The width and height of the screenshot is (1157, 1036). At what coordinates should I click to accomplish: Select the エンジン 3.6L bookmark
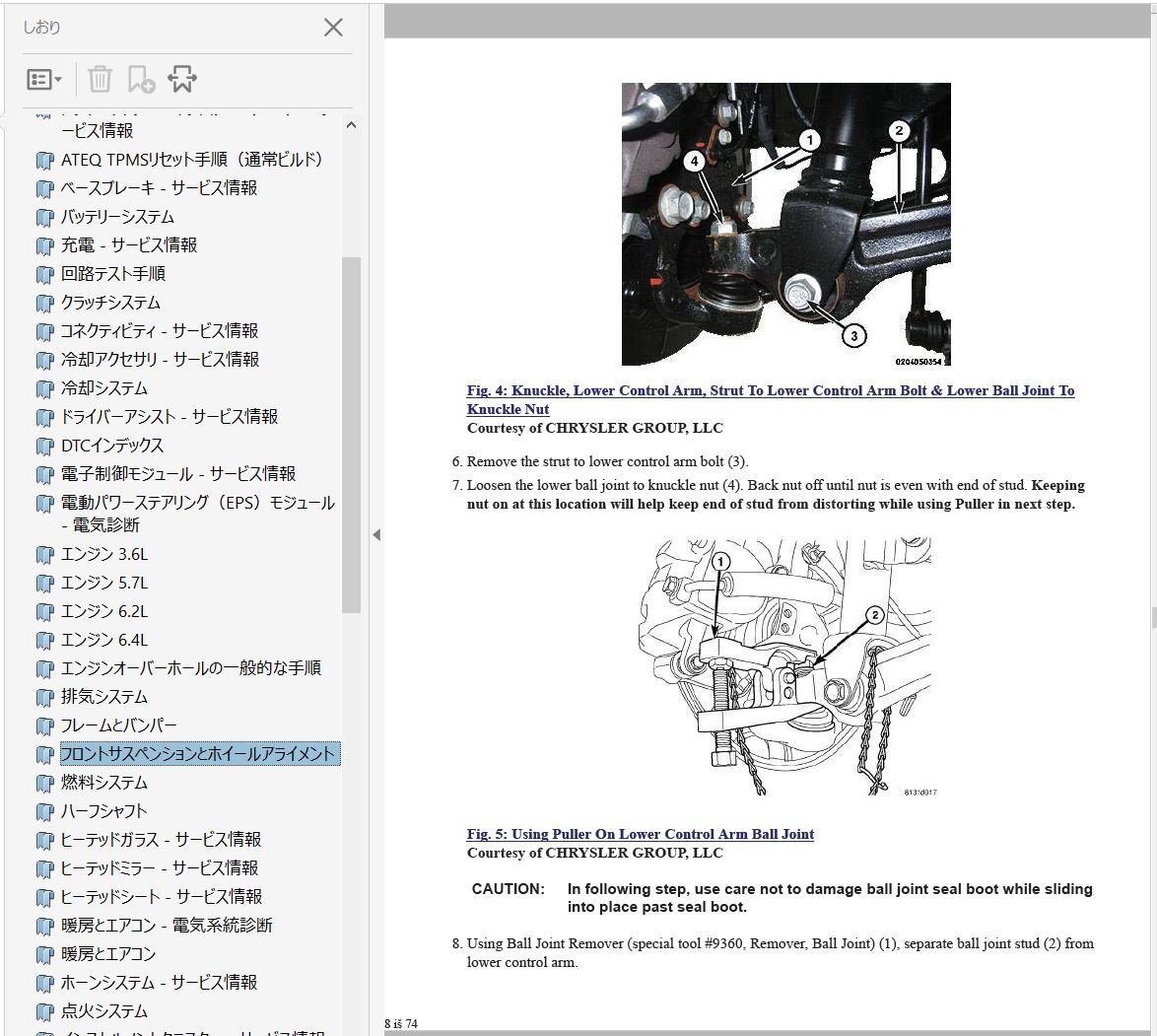click(103, 554)
